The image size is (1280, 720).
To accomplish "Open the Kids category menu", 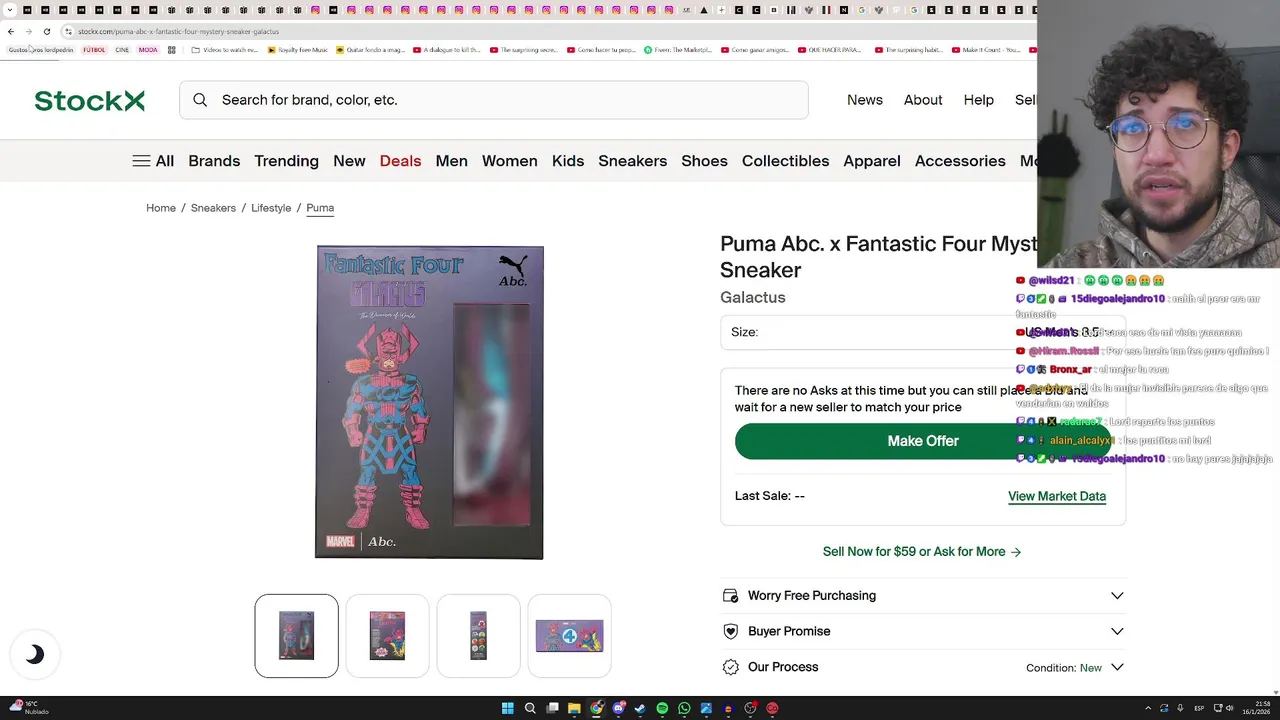I will pyautogui.click(x=568, y=161).
